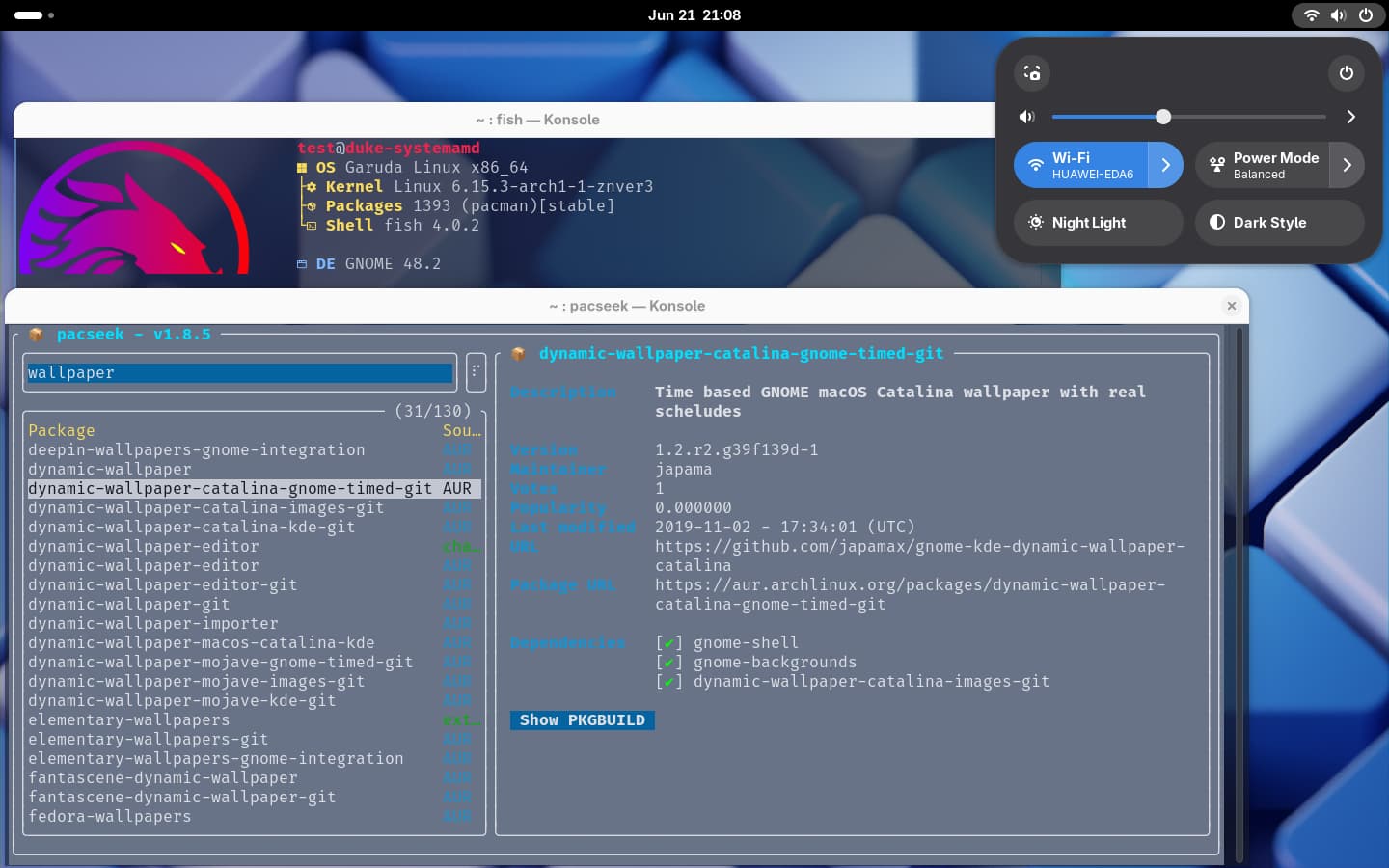This screenshot has height=868, width=1389.
Task: Select dynamic-wallpaper package row
Action: coord(254,470)
